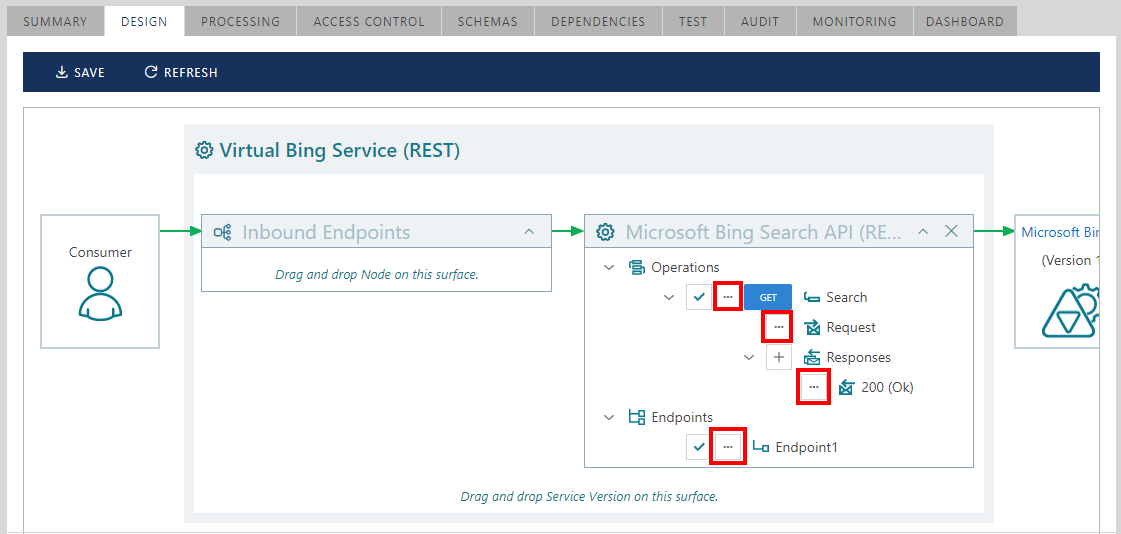Click the Inbound Endpoints node icon
Screen dimensions: 1121x534
click(x=222, y=232)
